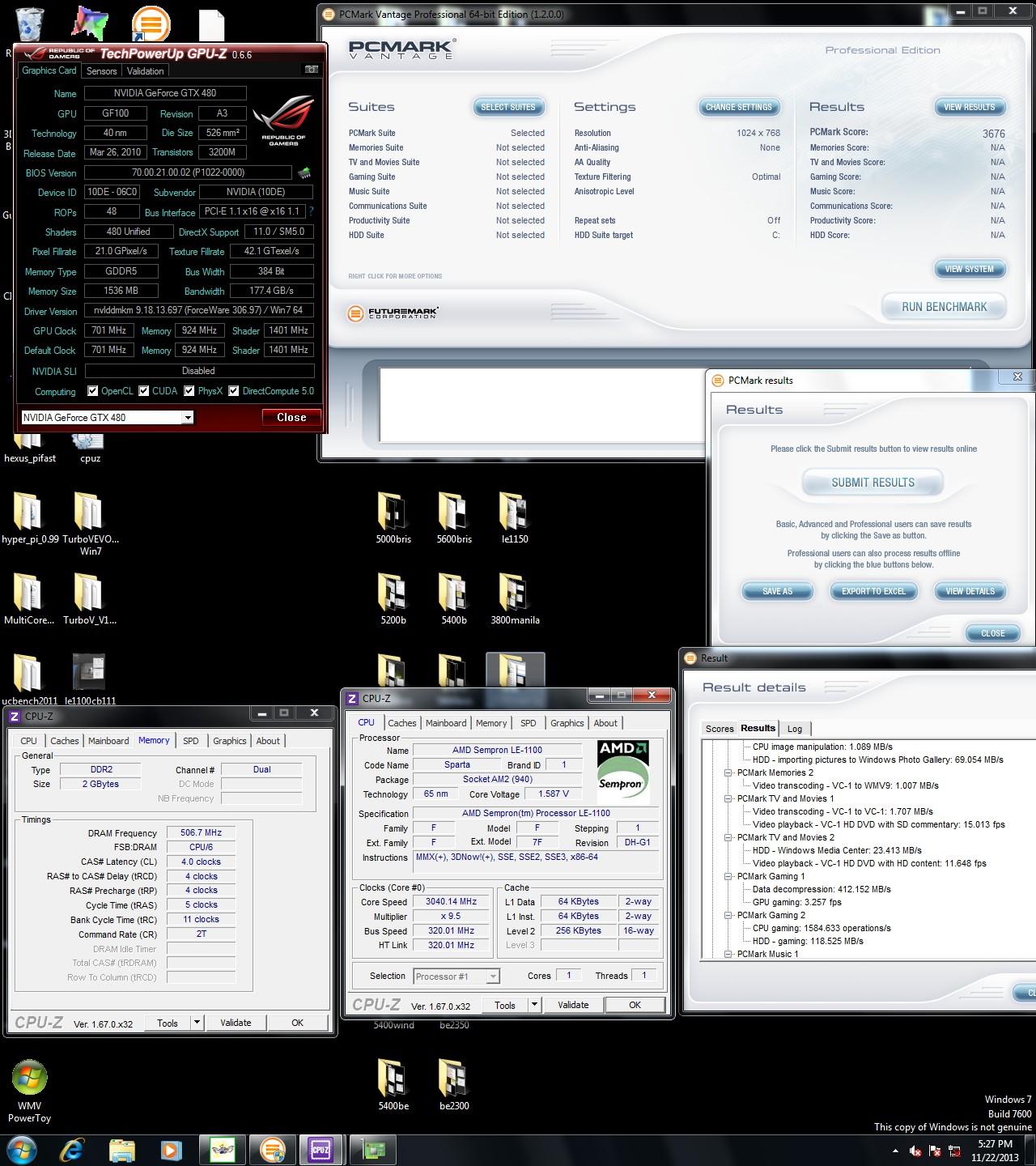This screenshot has width=1036, height=1166.
Task: Open the 5200b folder icon
Action: (x=393, y=594)
